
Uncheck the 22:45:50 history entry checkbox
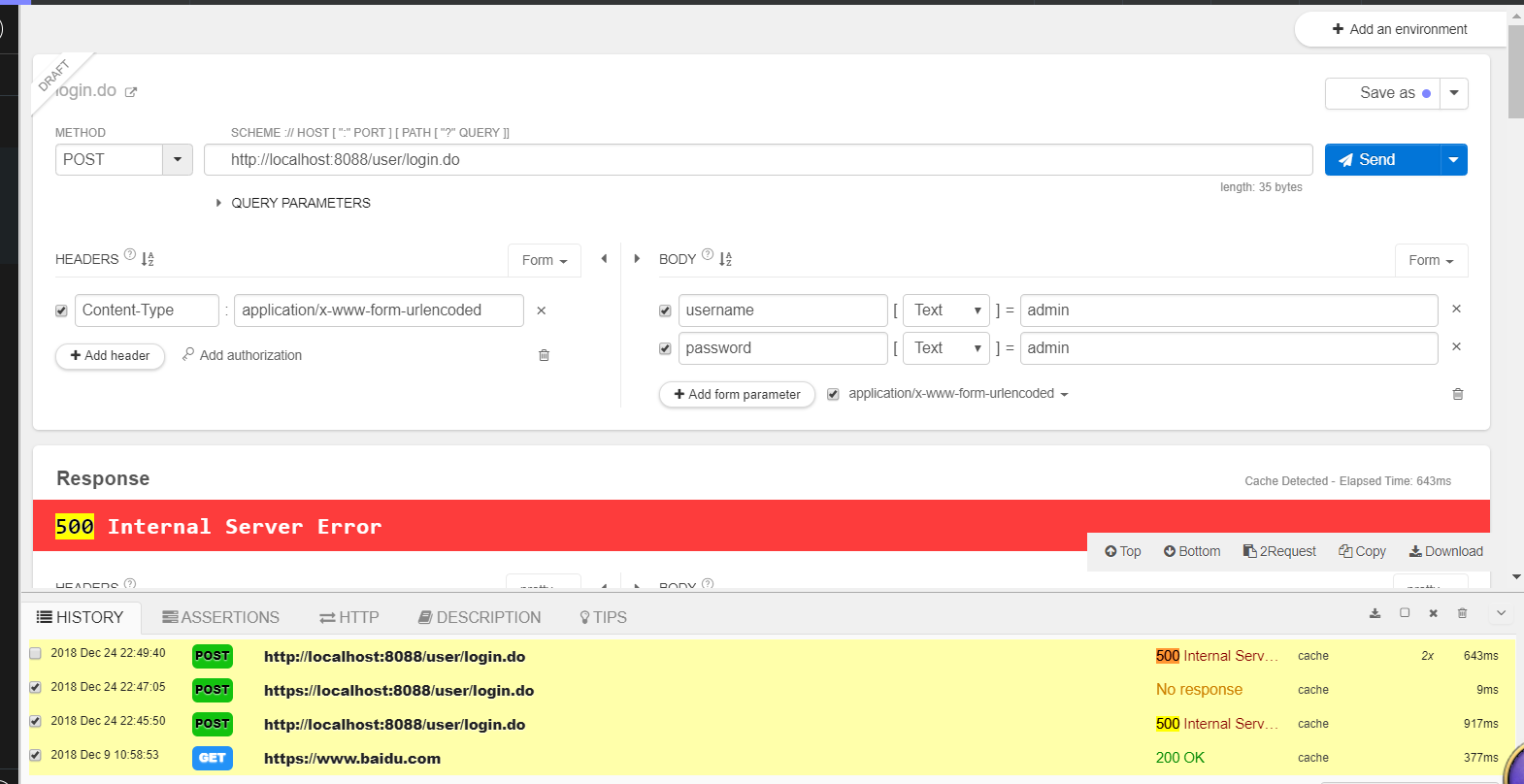35,721
